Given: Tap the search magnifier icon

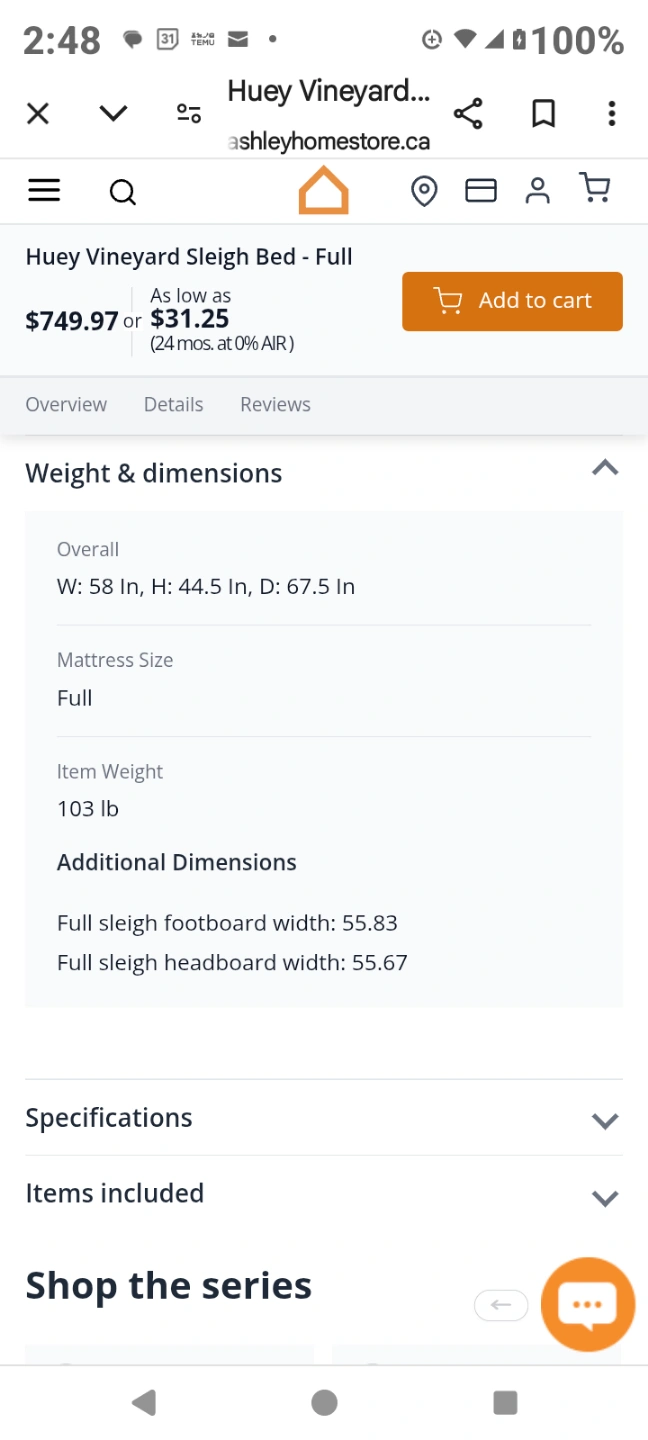Looking at the screenshot, I should [x=122, y=191].
